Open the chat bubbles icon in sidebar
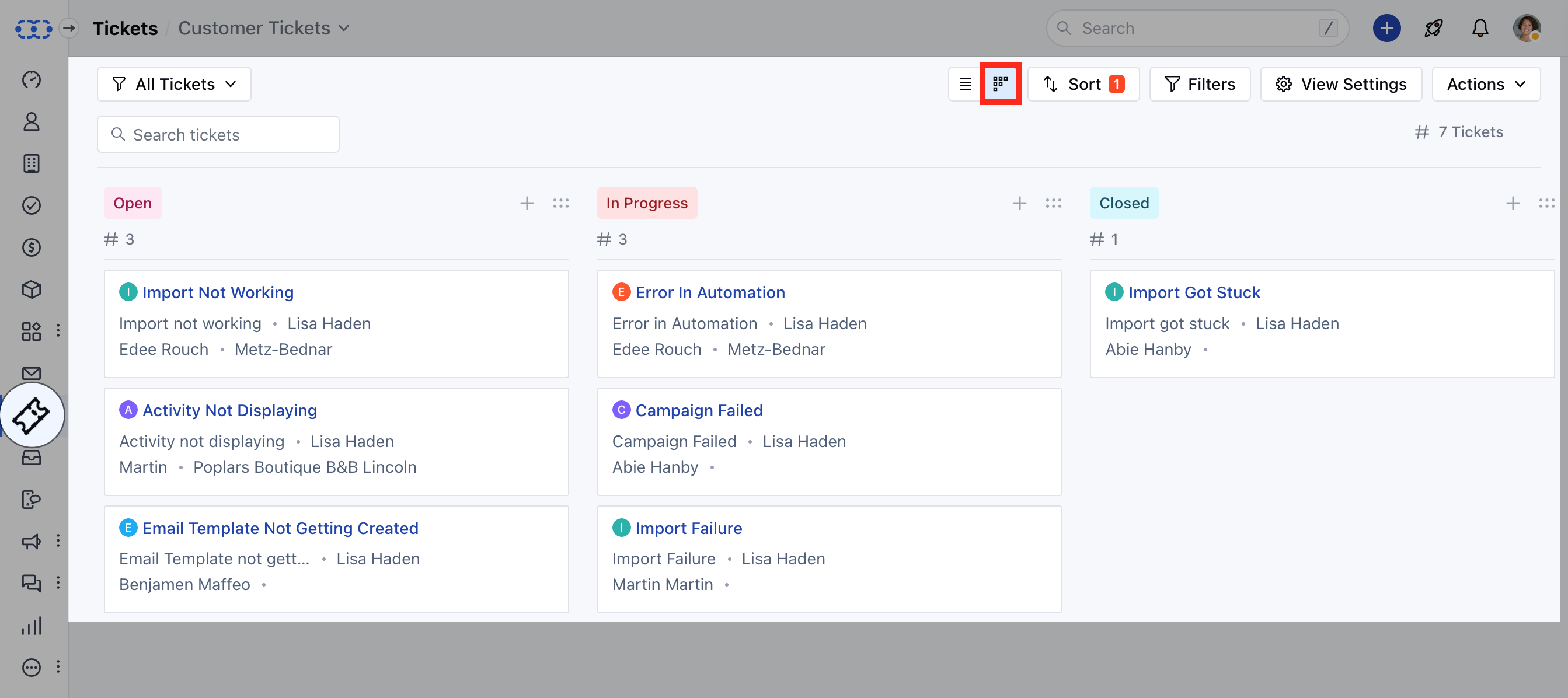1568x698 pixels. (32, 584)
